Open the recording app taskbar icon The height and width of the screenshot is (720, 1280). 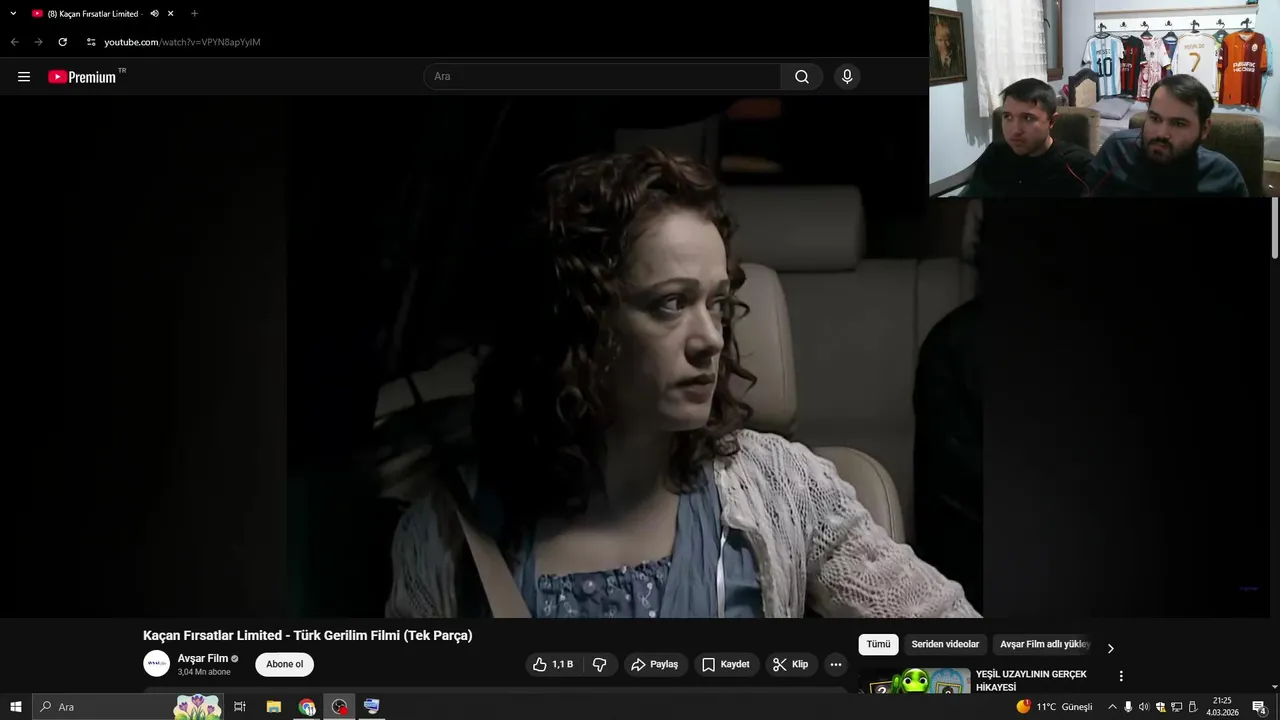coord(340,707)
